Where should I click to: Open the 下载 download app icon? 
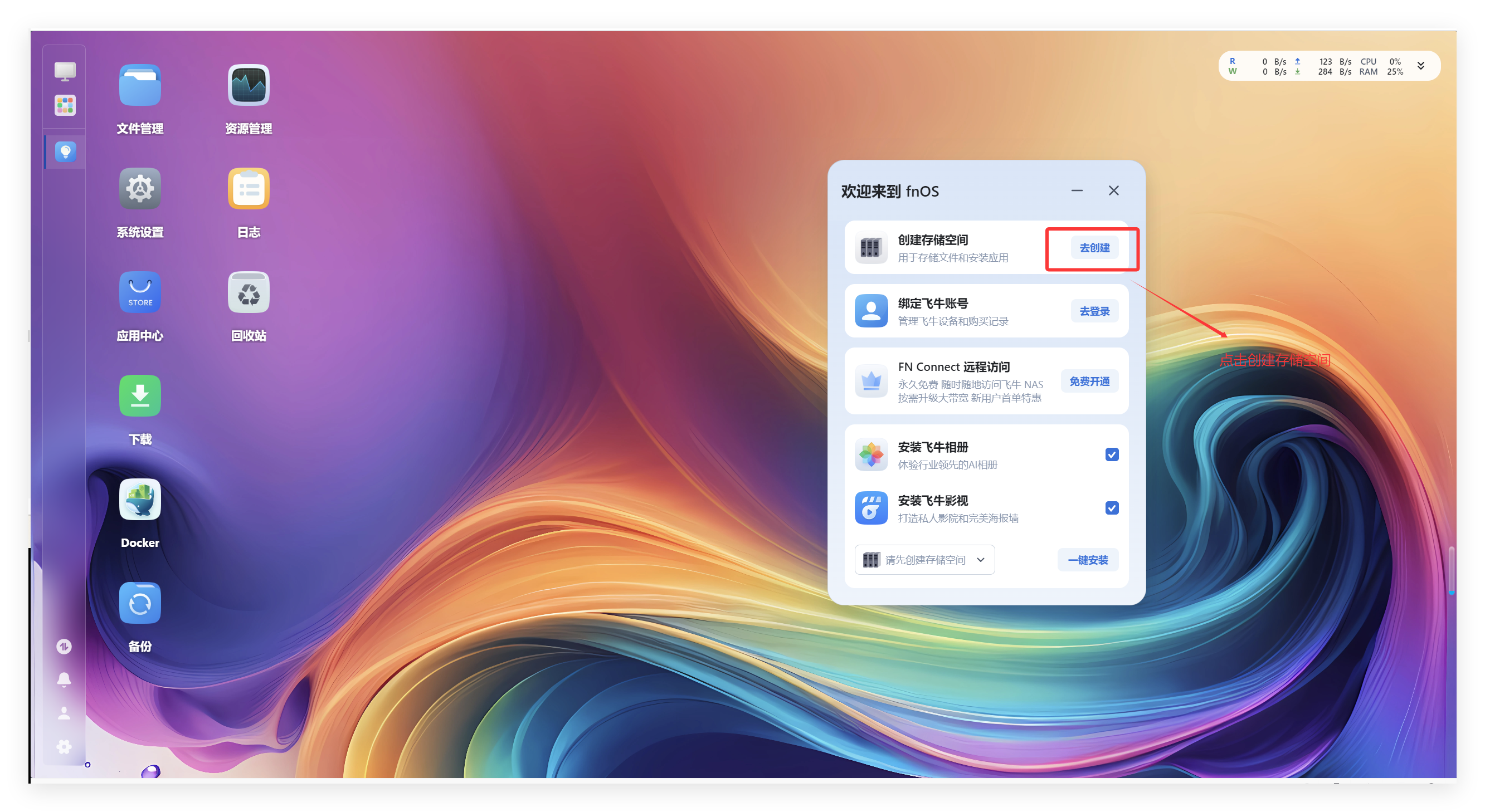(x=139, y=396)
